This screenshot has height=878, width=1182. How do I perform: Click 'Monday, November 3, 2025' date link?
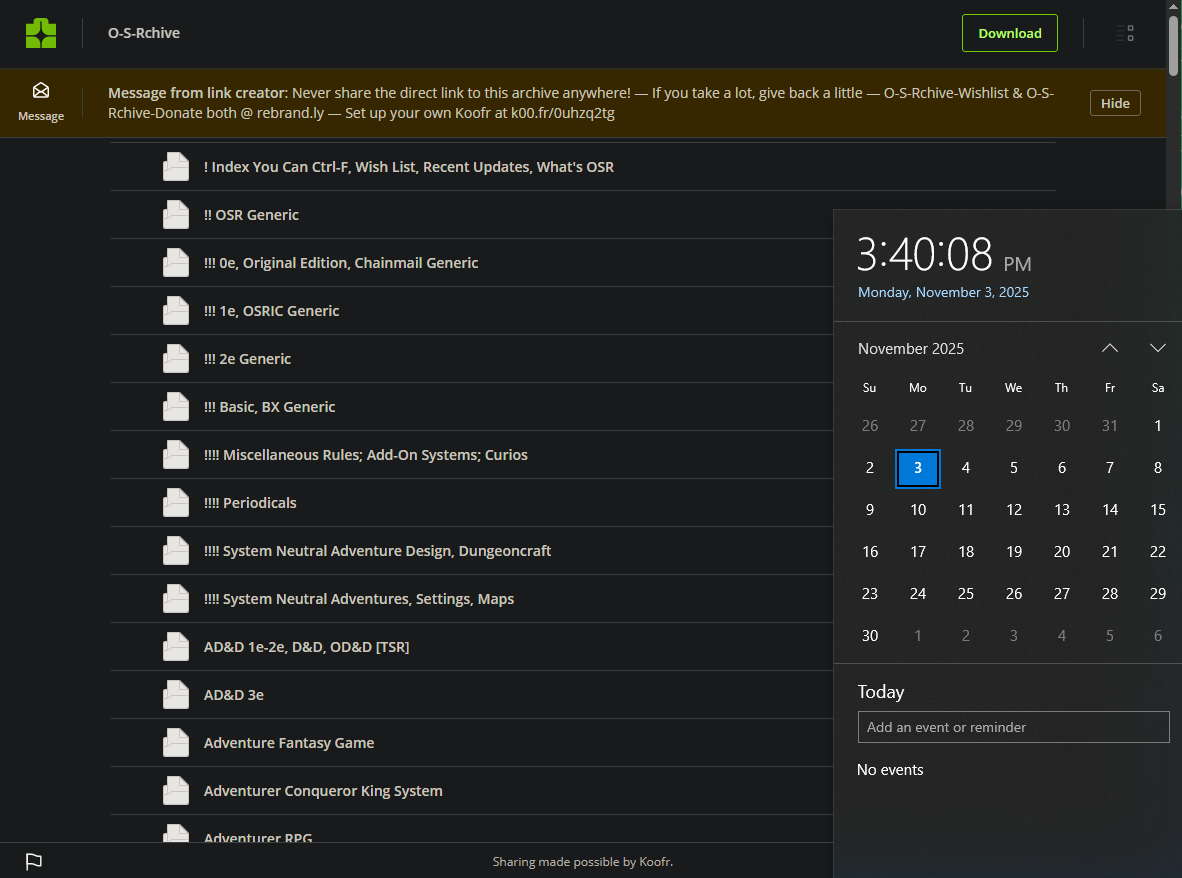point(943,292)
